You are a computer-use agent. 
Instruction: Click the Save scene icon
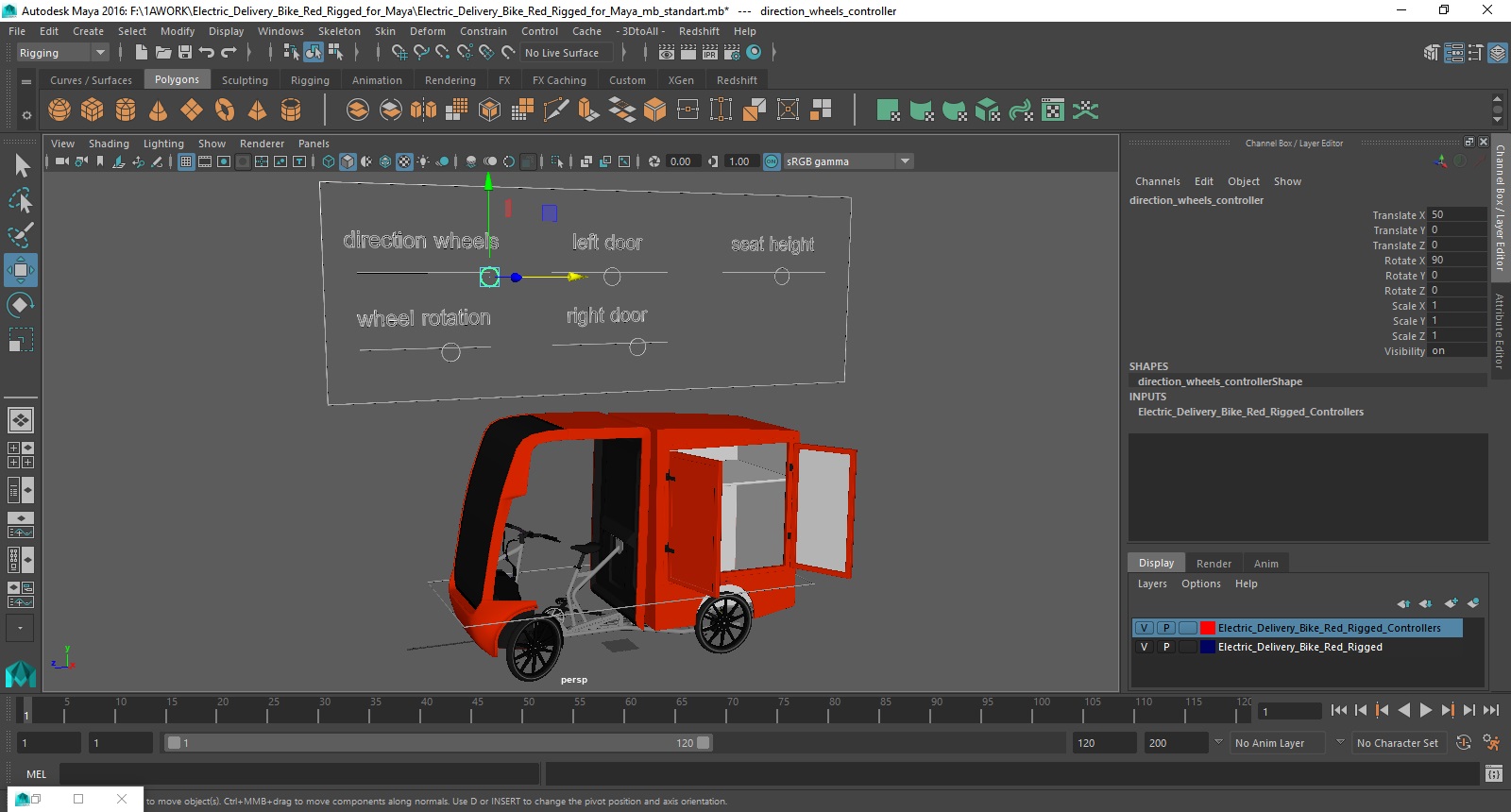click(x=185, y=53)
